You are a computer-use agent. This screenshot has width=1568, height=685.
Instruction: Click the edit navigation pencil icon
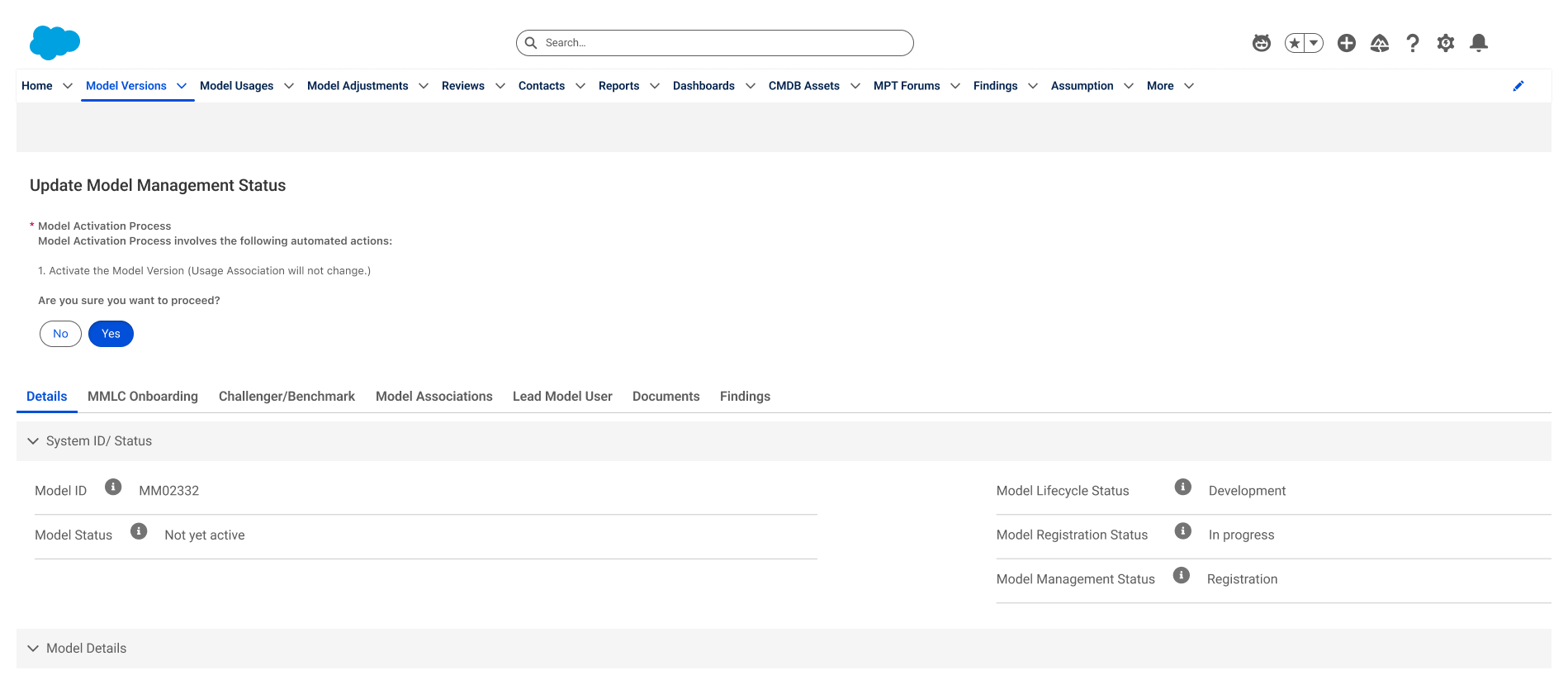click(1518, 86)
